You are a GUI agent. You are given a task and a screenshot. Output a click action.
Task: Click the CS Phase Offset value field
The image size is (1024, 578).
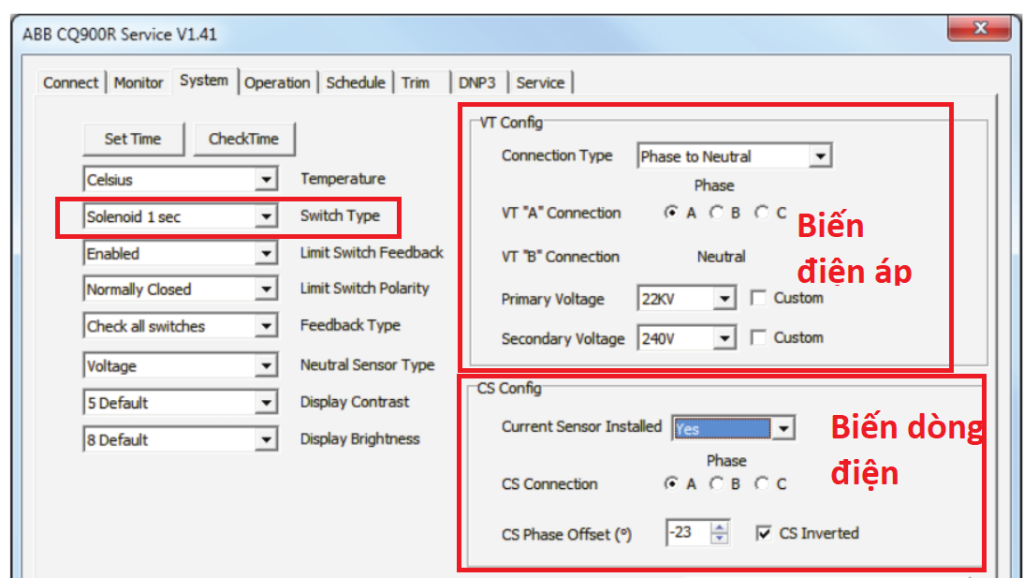[x=686, y=534]
